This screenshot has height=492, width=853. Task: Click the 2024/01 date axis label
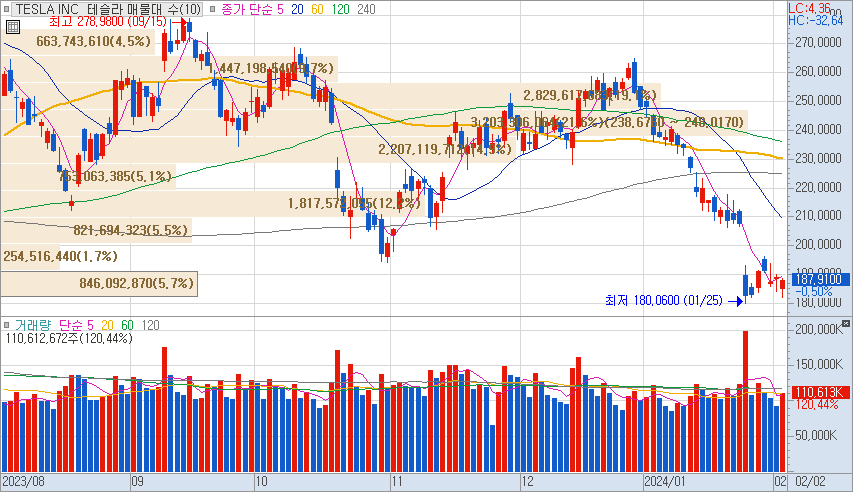coord(664,482)
